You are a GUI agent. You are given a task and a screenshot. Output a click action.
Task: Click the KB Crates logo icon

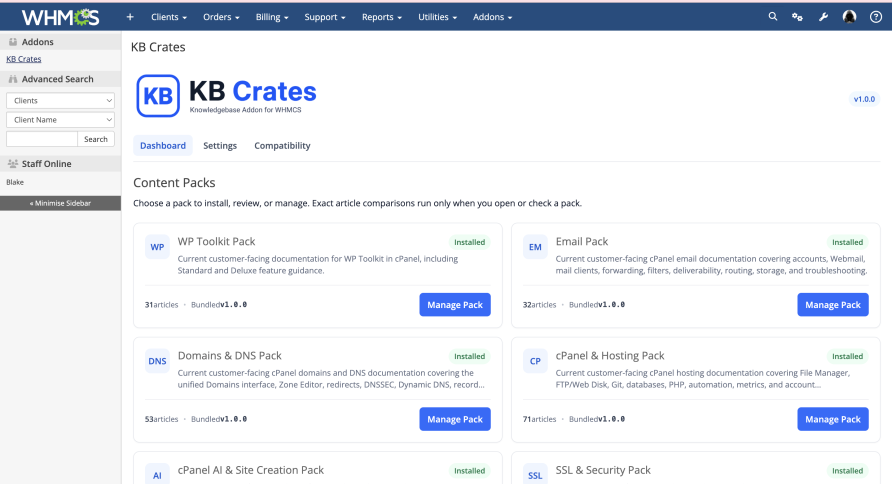158,96
